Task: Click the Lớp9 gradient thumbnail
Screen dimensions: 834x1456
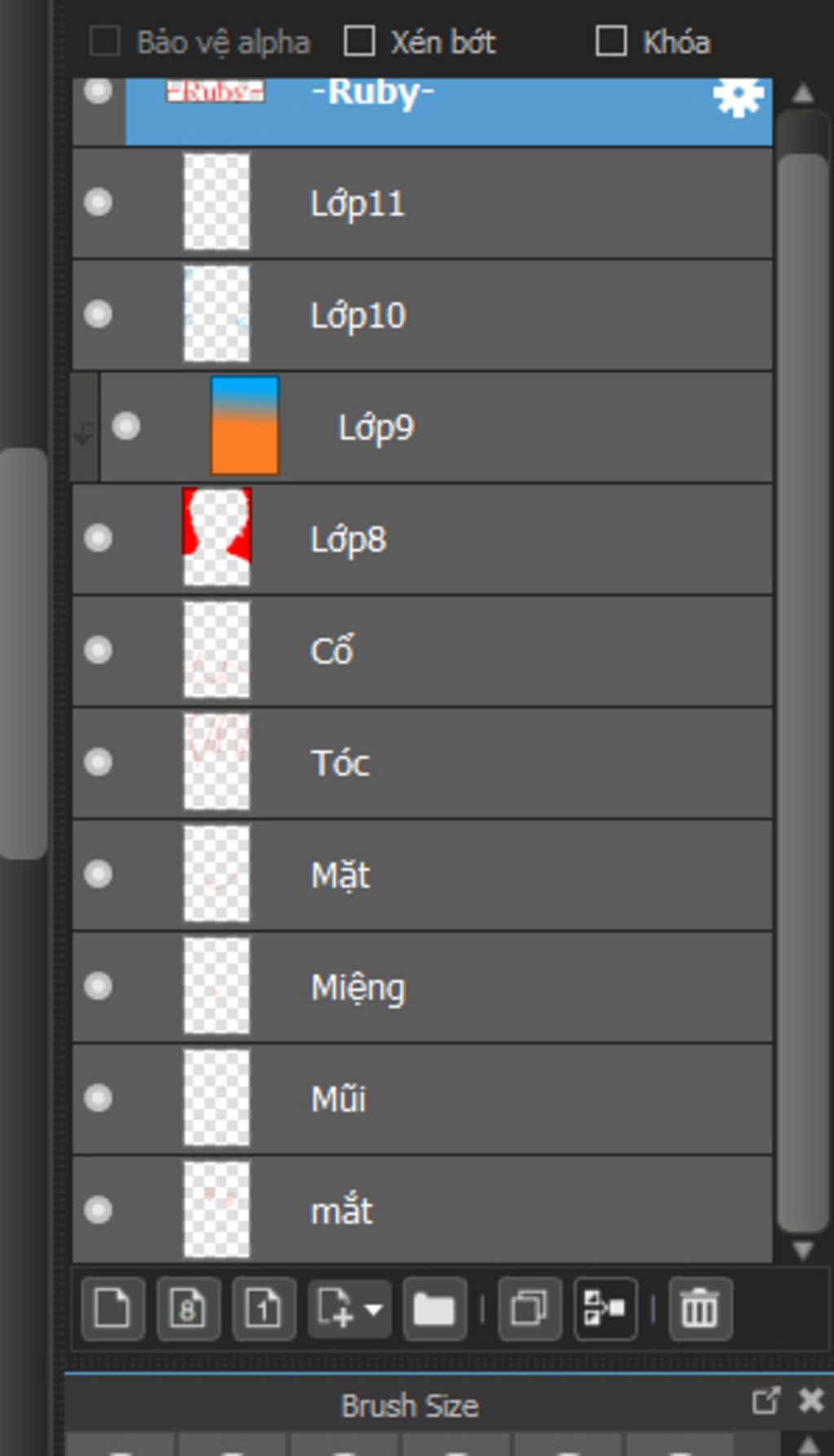Action: pyautogui.click(x=244, y=424)
